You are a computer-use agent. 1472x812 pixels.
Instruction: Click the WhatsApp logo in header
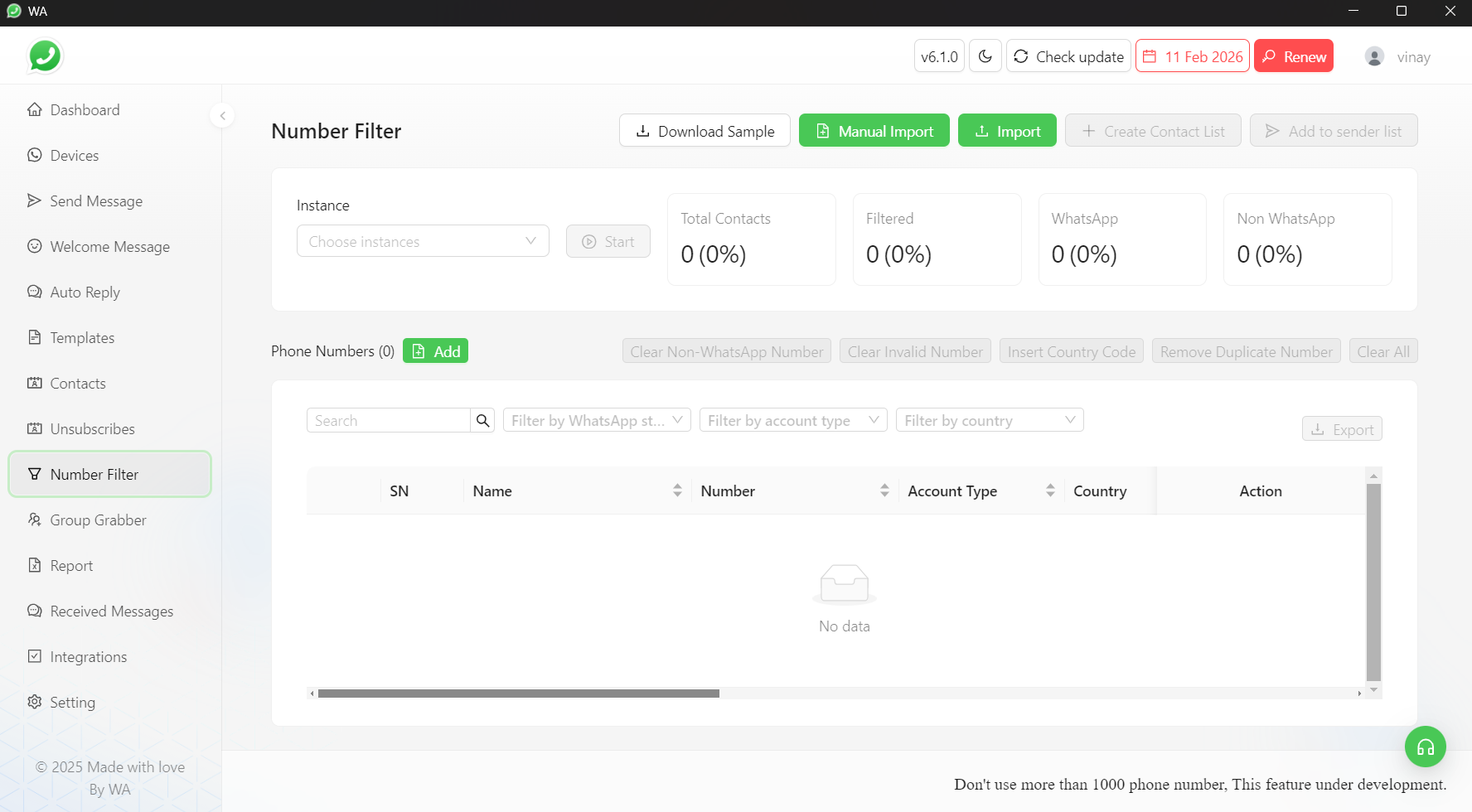[x=45, y=56]
